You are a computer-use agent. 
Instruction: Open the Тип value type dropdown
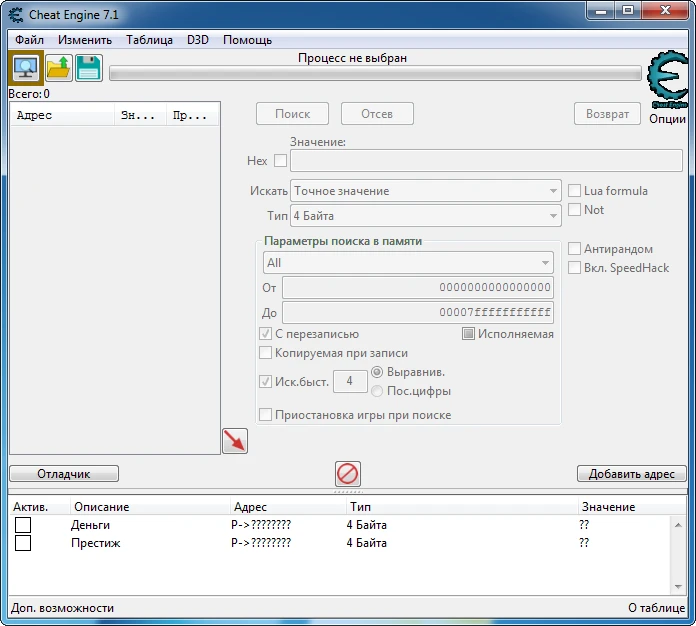[x=426, y=216]
